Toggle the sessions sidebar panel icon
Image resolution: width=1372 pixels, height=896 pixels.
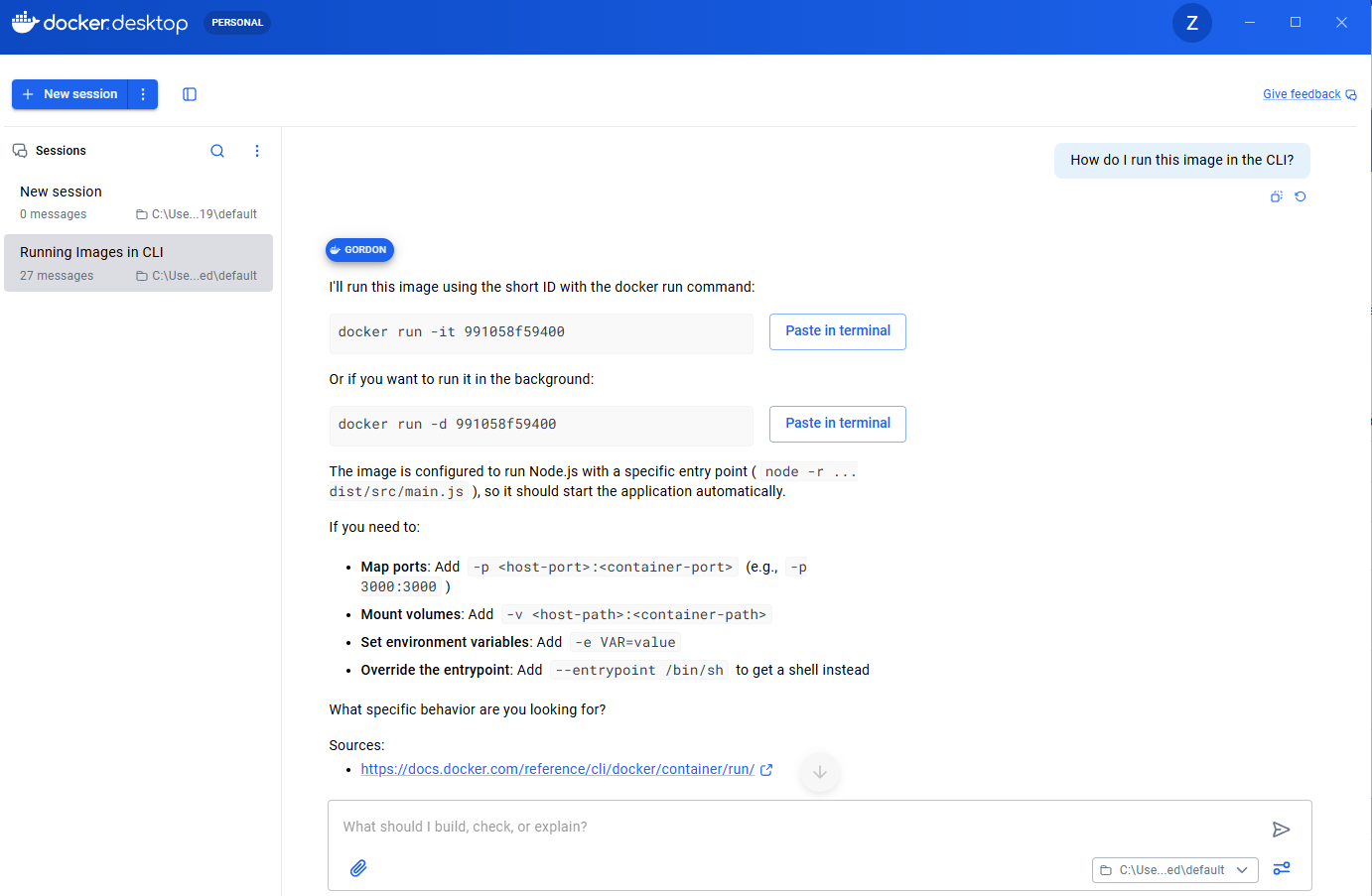tap(190, 94)
